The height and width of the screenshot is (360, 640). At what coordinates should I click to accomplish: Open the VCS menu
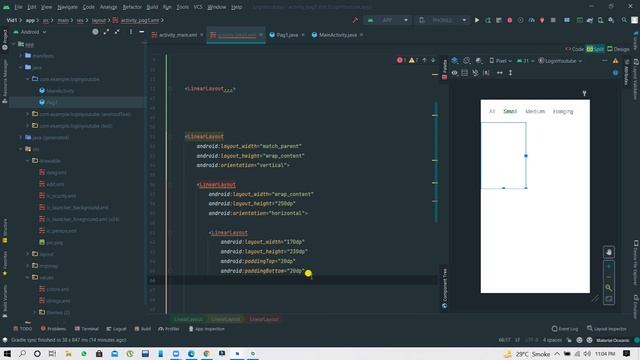click(198, 7)
